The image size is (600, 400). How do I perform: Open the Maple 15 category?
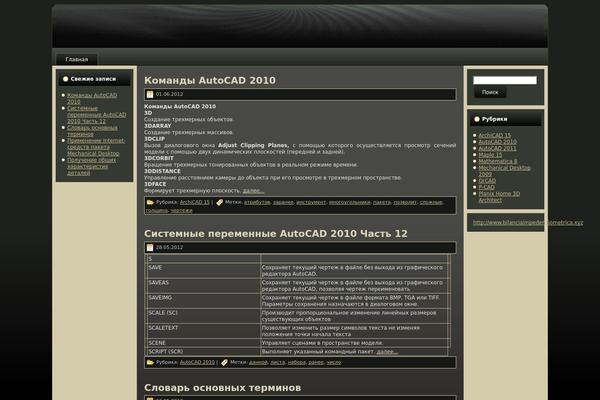pyautogui.click(x=490, y=155)
